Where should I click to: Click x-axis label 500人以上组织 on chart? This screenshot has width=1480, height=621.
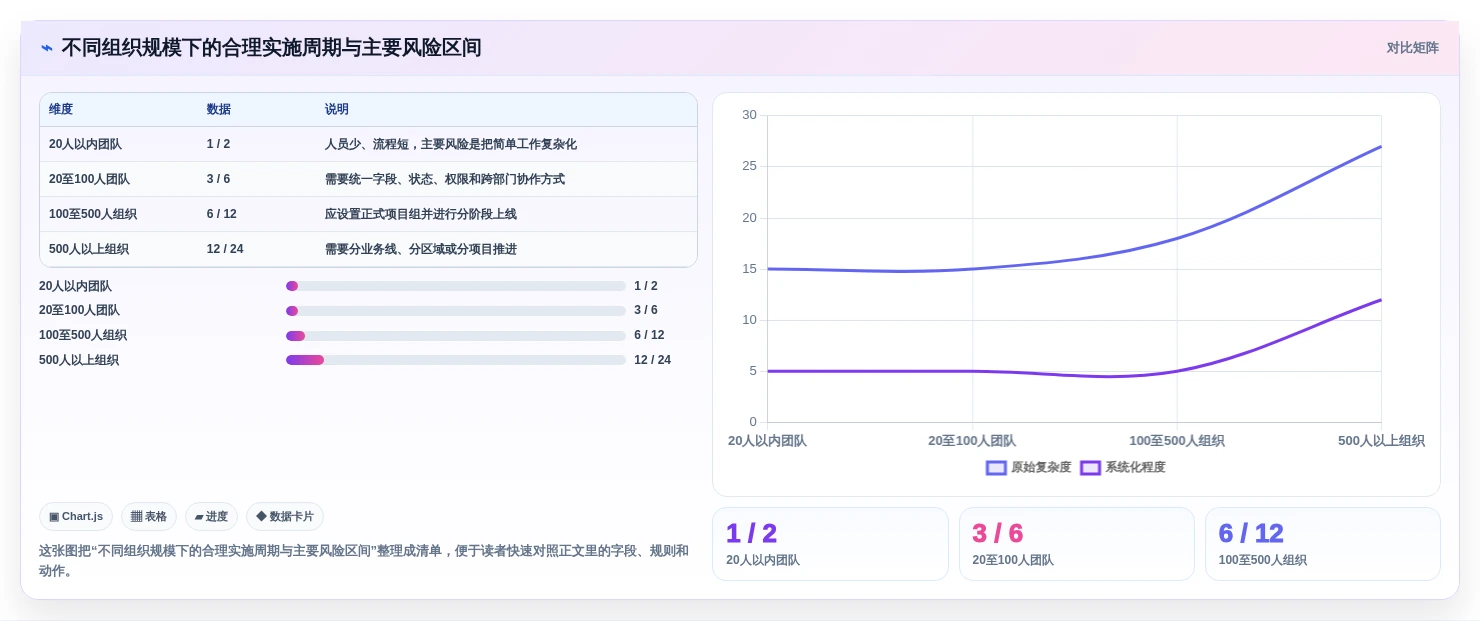click(1381, 441)
